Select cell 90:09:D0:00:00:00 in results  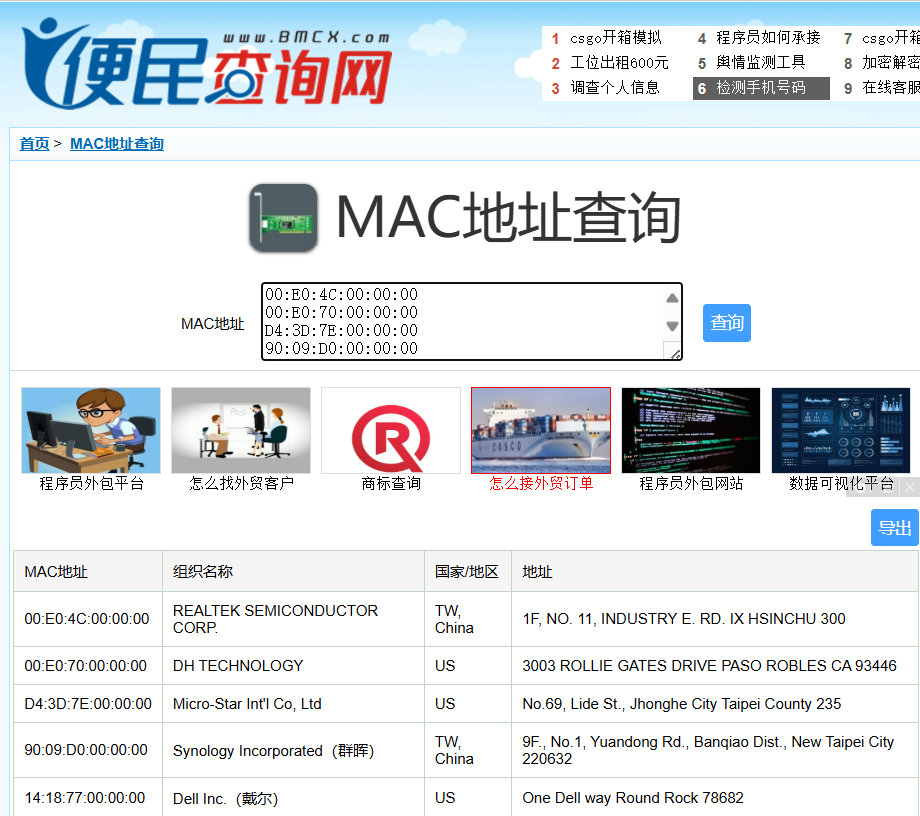86,750
